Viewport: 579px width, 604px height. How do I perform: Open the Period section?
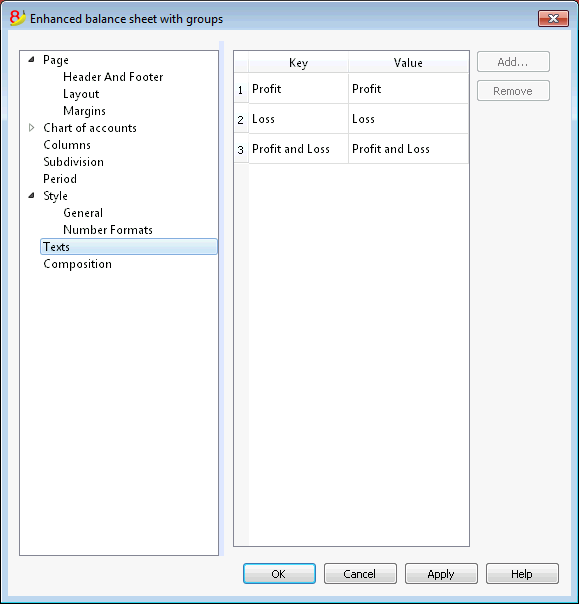[60, 179]
